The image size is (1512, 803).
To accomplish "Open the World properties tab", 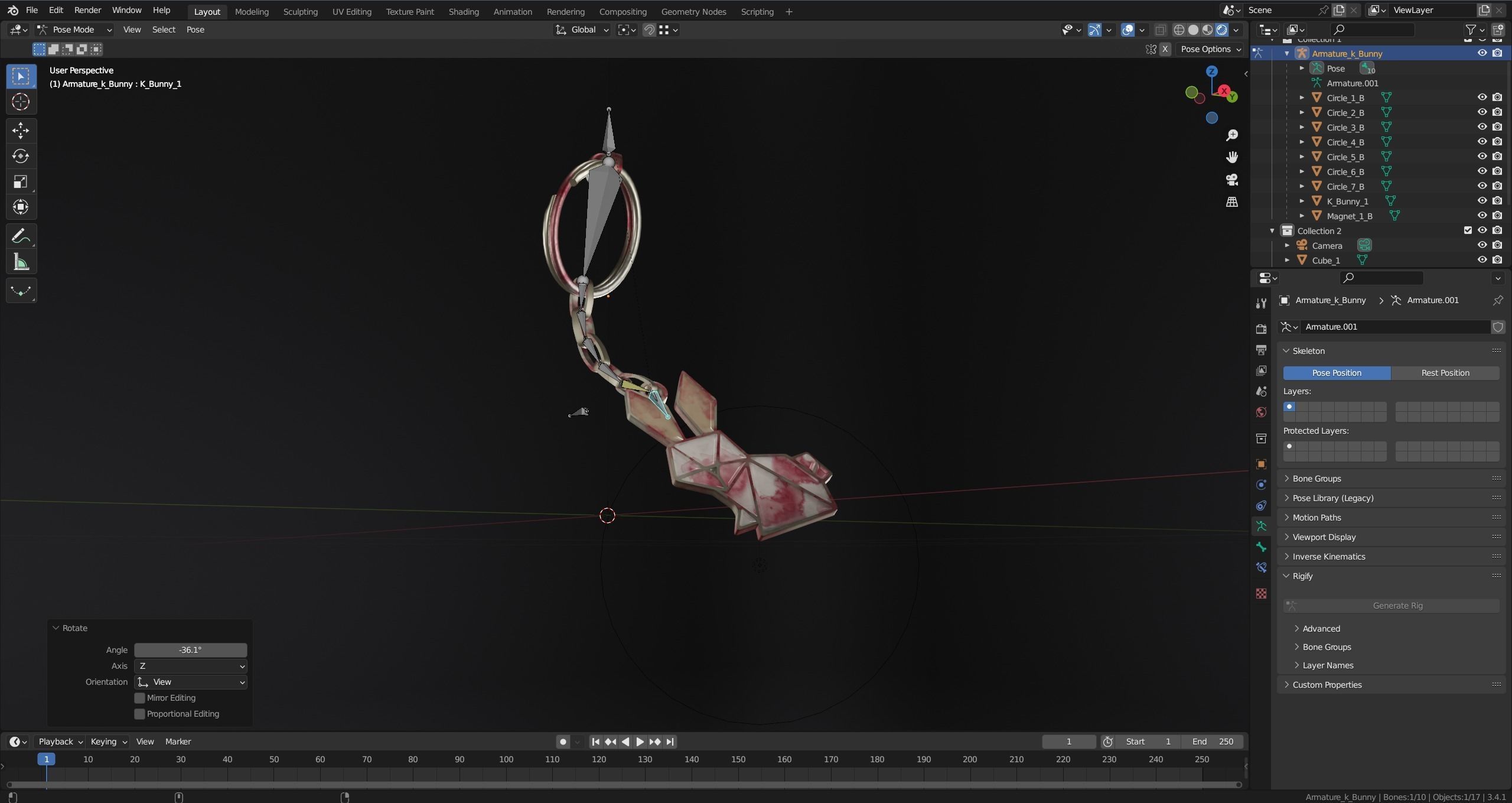I will coord(1261,412).
